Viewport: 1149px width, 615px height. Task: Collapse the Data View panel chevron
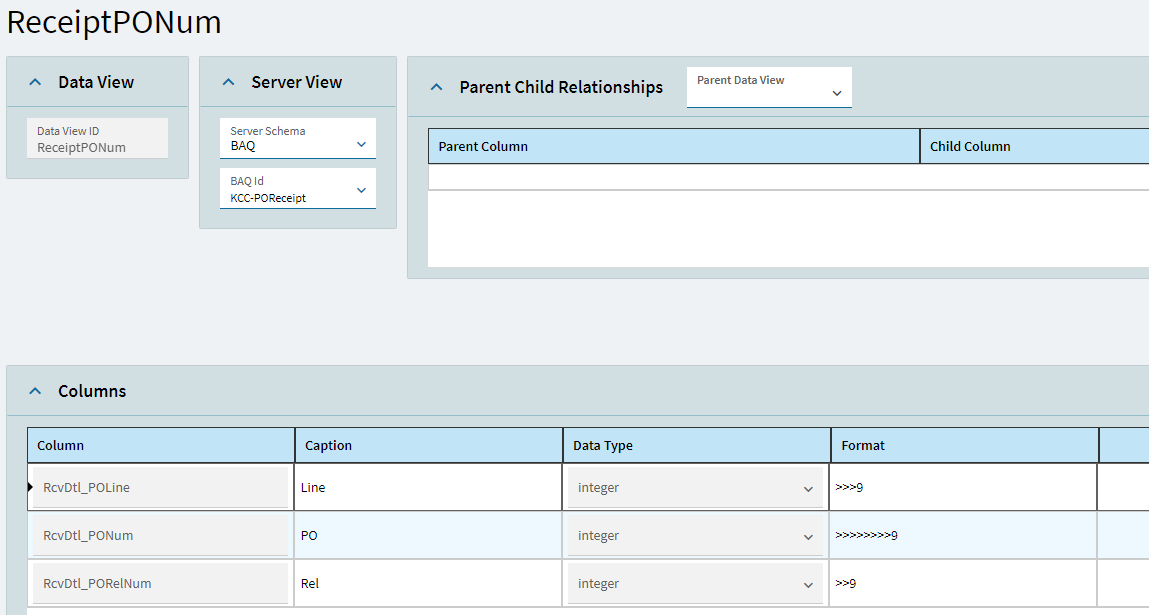35,83
